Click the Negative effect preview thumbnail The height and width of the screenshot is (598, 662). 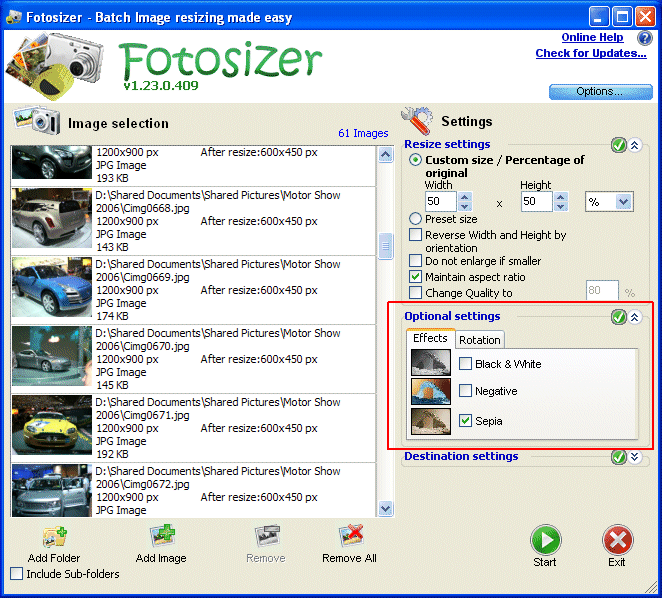[431, 391]
